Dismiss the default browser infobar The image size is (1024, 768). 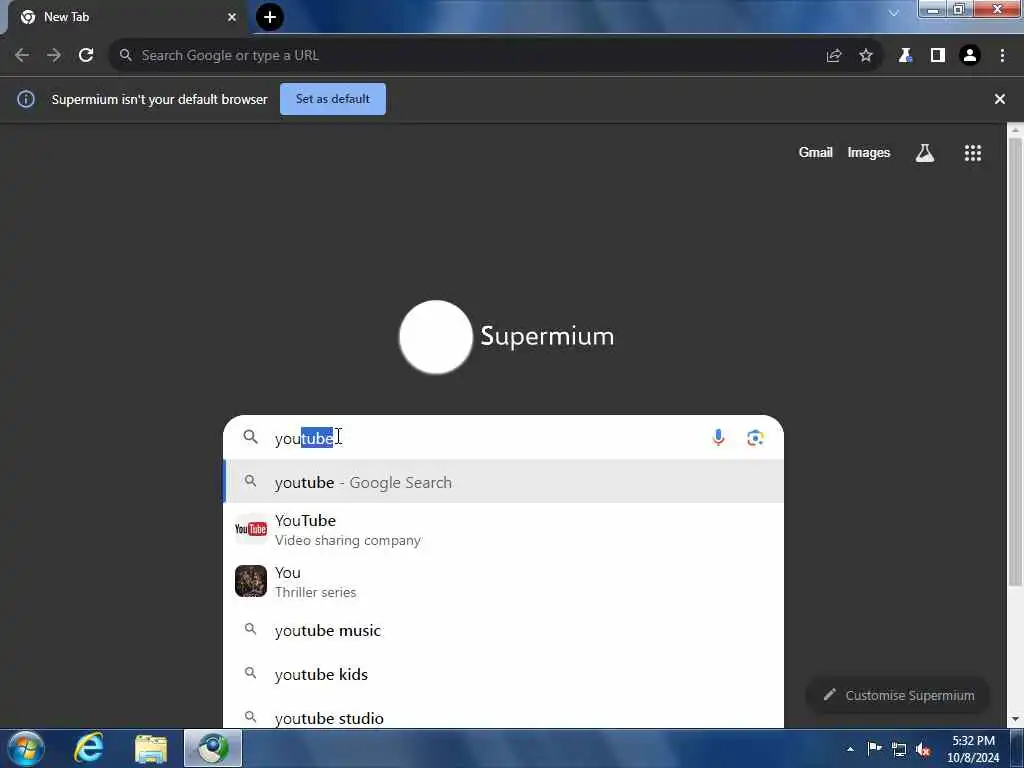tap(1000, 99)
